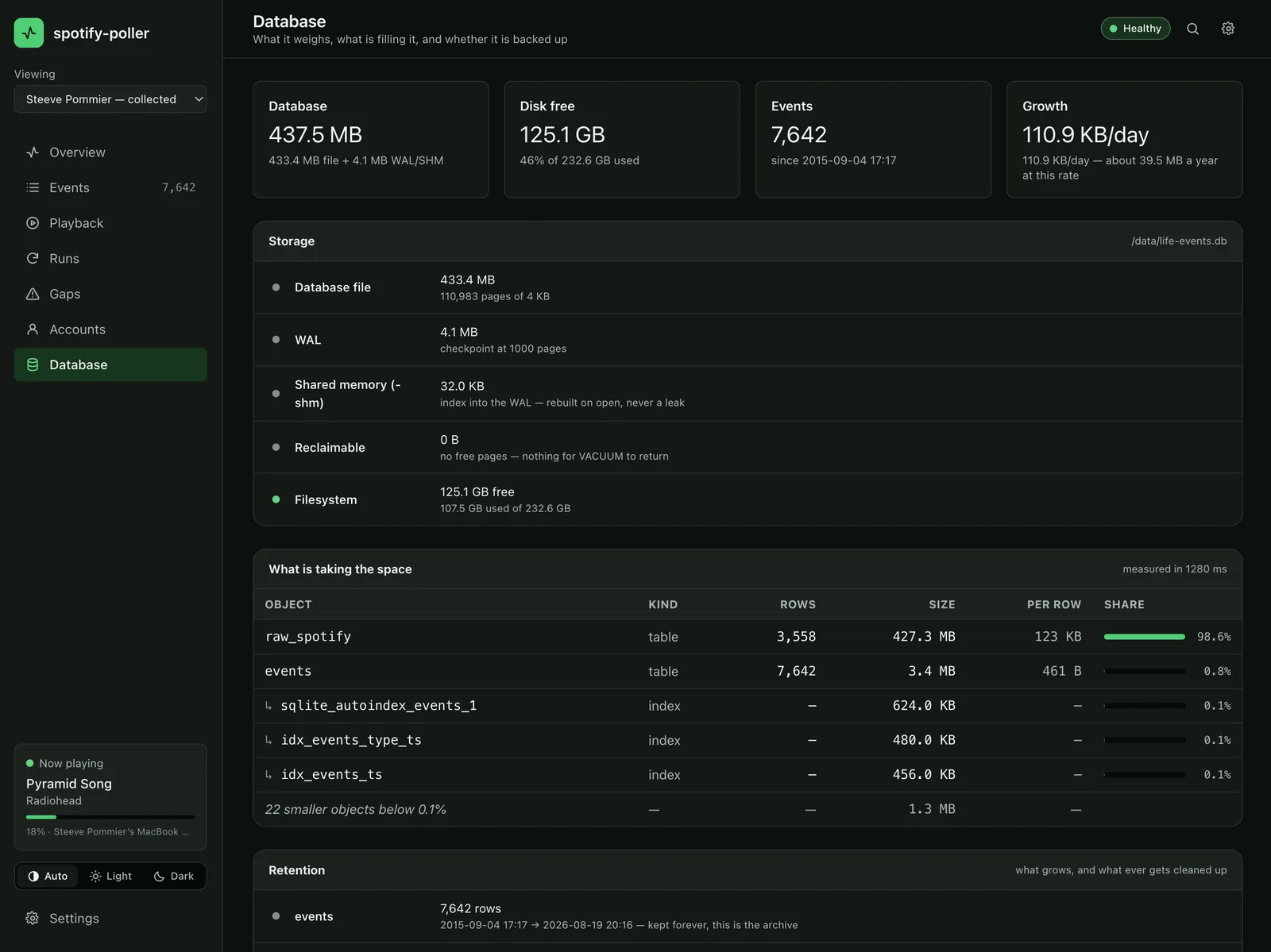The image size is (1271, 952).
Task: Click the sqlite_autoindex_events_1 row name
Action: click(379, 706)
